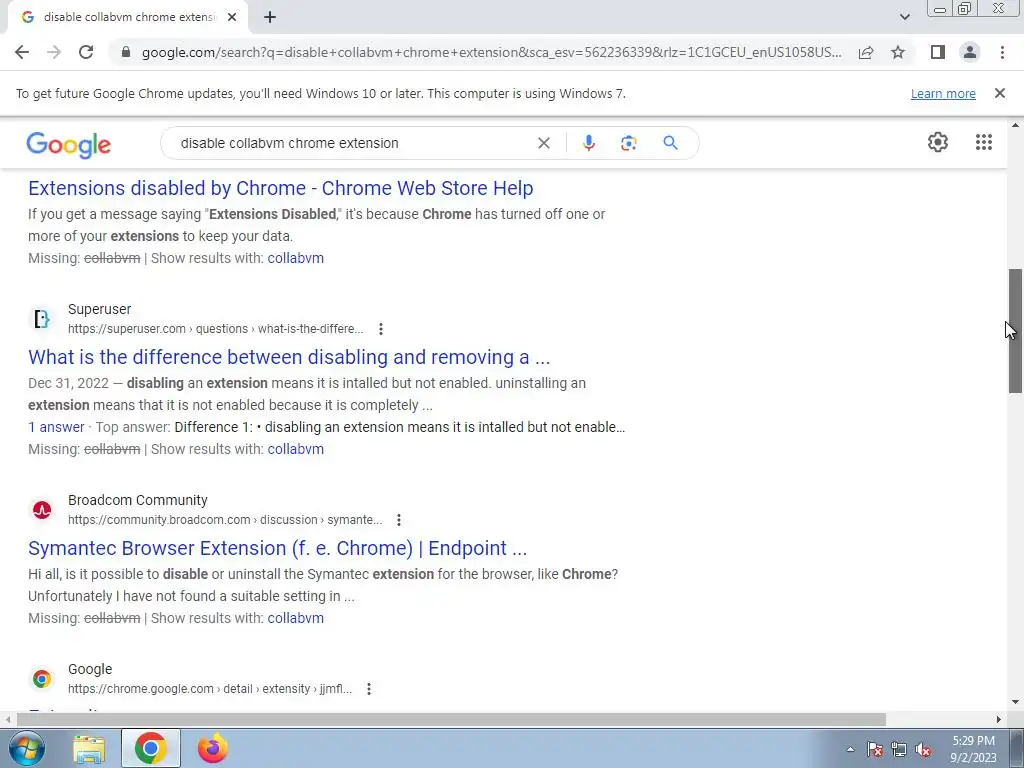Clear the search box text

coord(543,143)
